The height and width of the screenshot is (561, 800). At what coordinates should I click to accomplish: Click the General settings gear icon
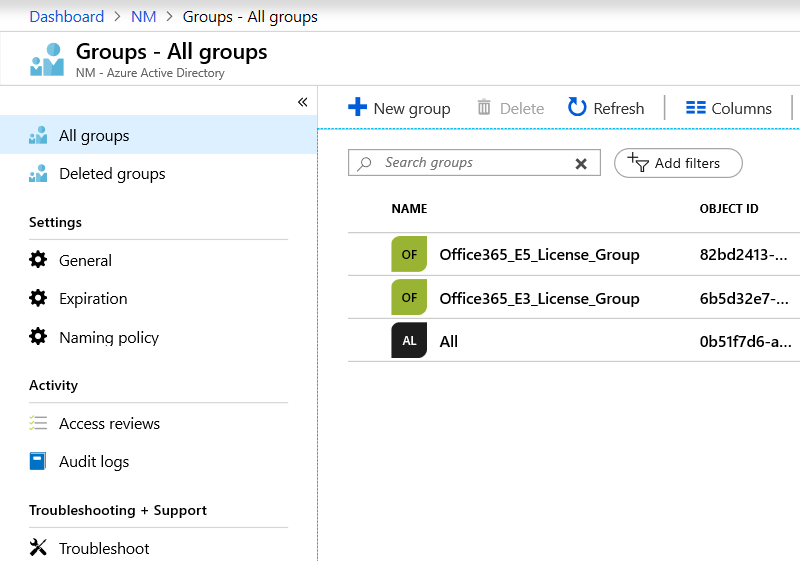(x=38, y=260)
